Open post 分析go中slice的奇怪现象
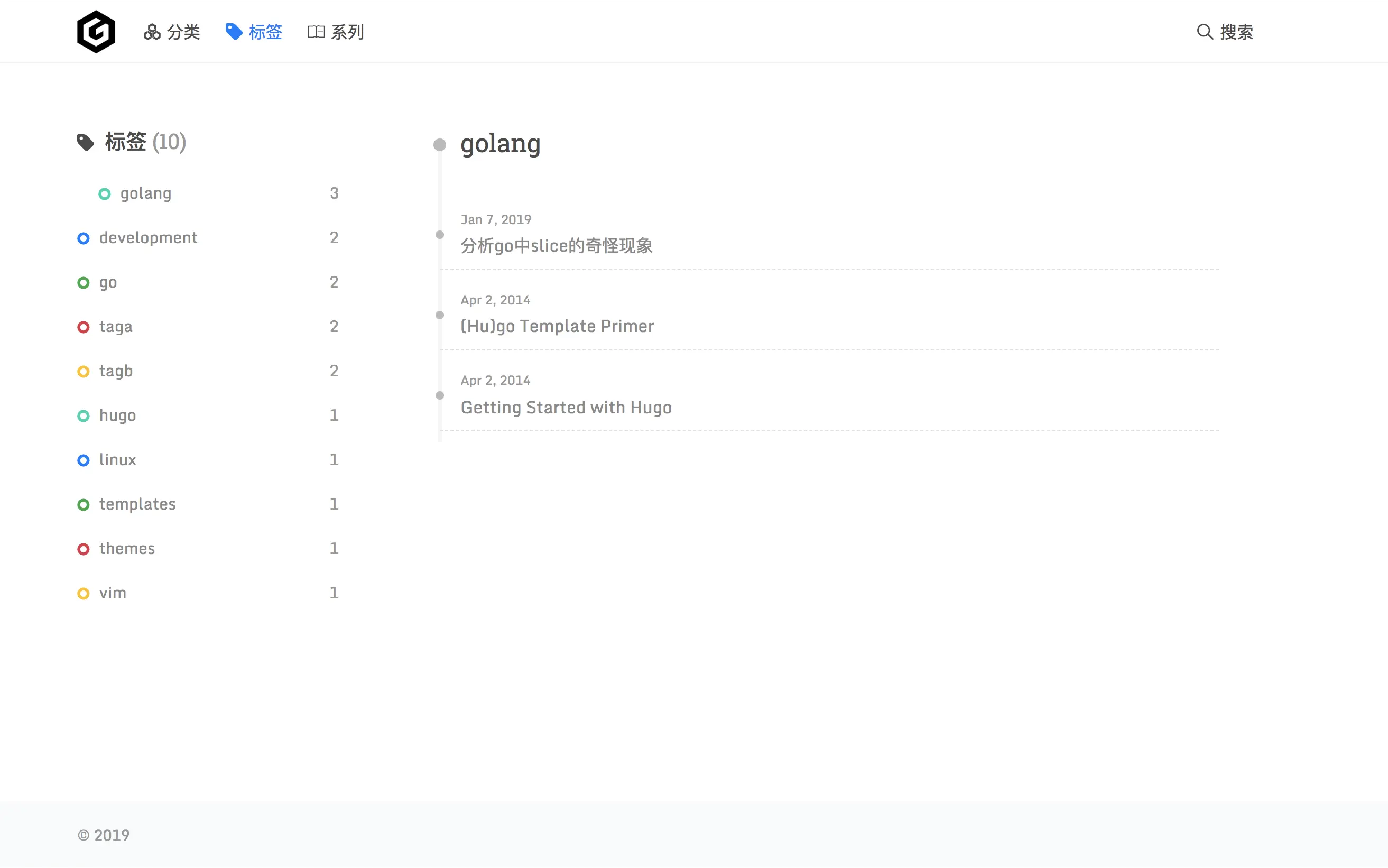 click(x=556, y=246)
